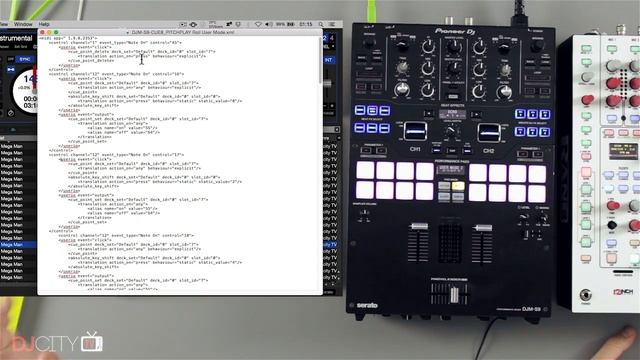This screenshot has width=640, height=360.
Task: Close the XML editor window with red button
Action: point(42,32)
